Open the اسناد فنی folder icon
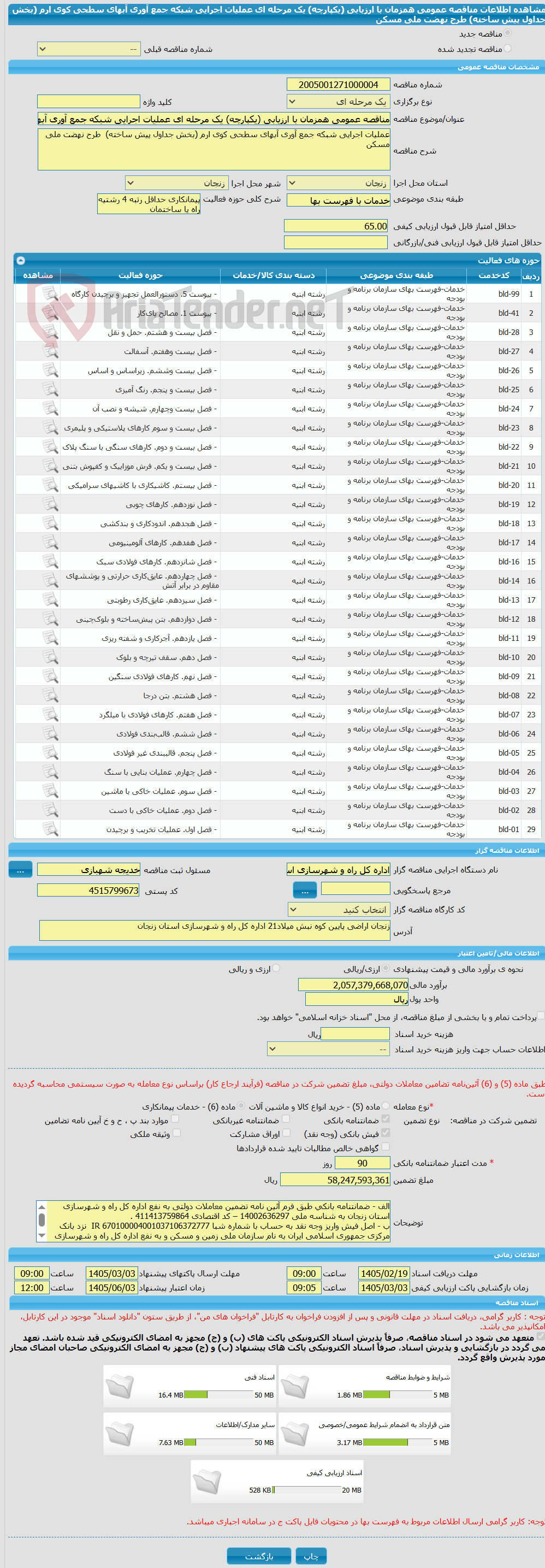545x1568 pixels. [x=120, y=1386]
